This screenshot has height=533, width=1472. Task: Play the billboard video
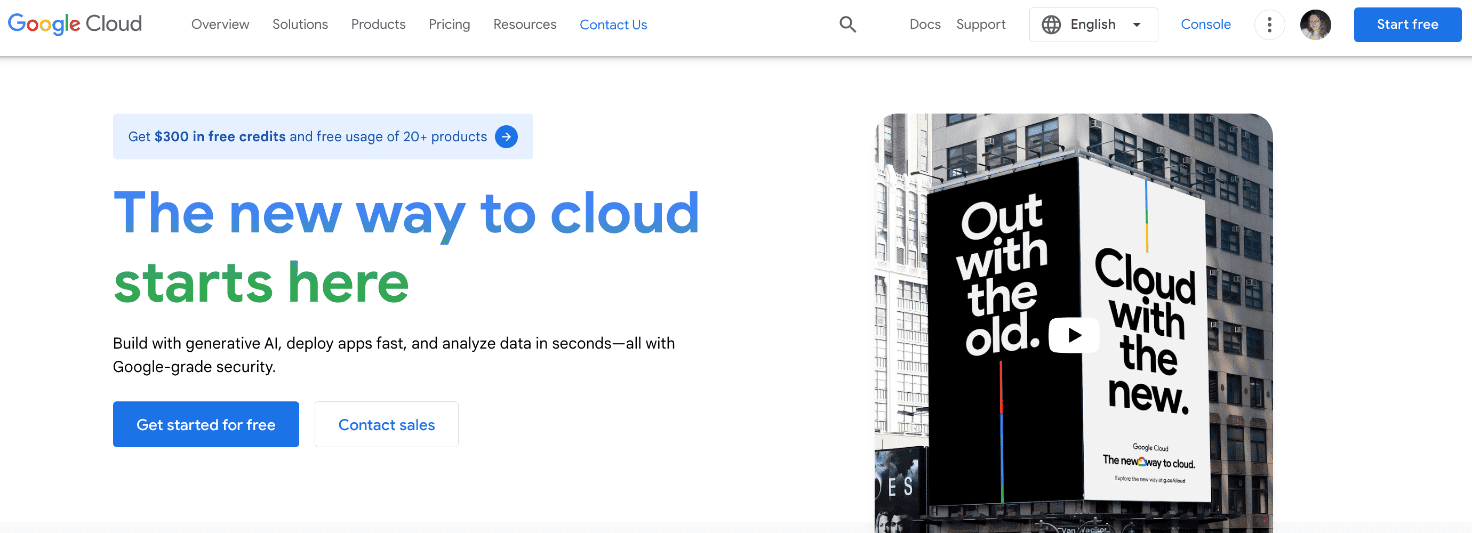1074,335
